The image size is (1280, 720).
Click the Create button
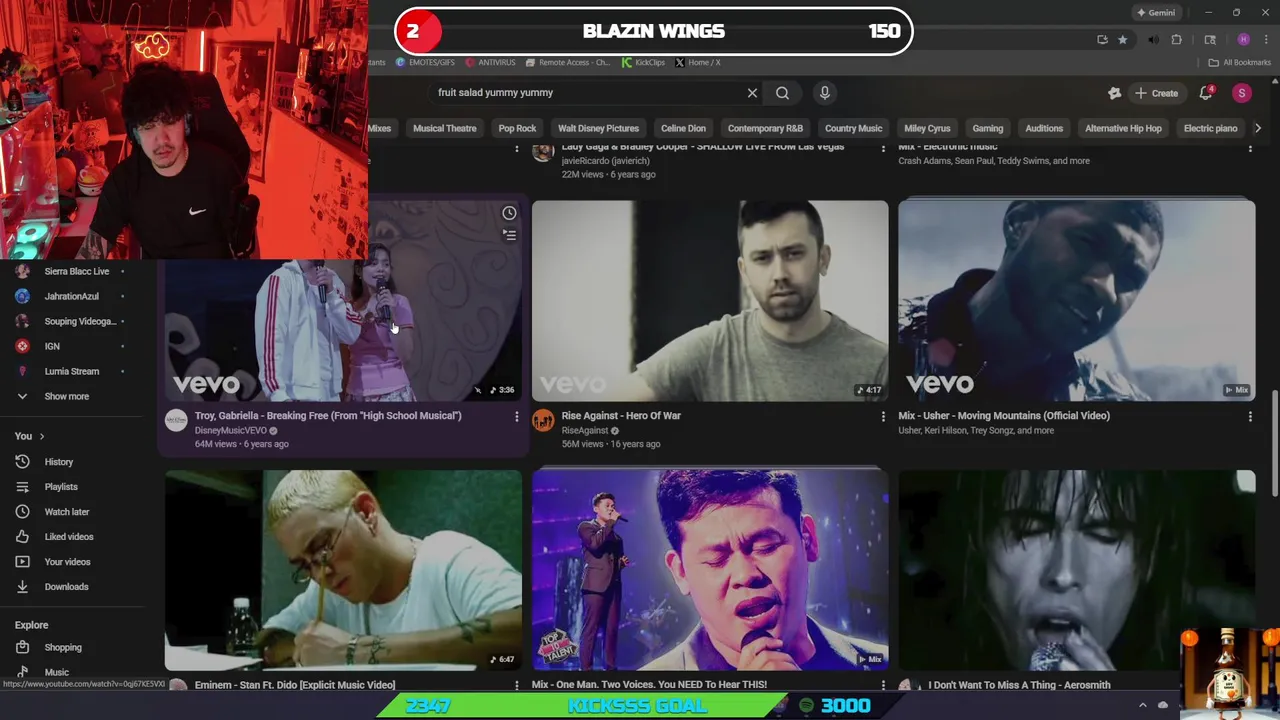[x=1156, y=93]
